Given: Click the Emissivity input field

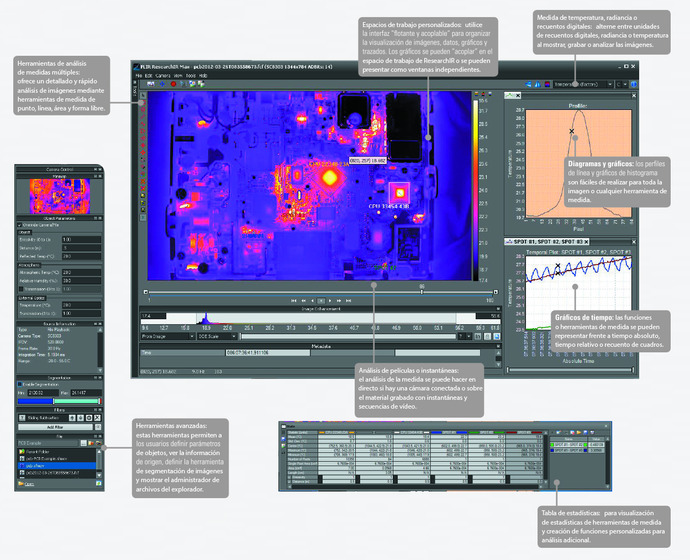Looking at the screenshot, I should [x=81, y=239].
